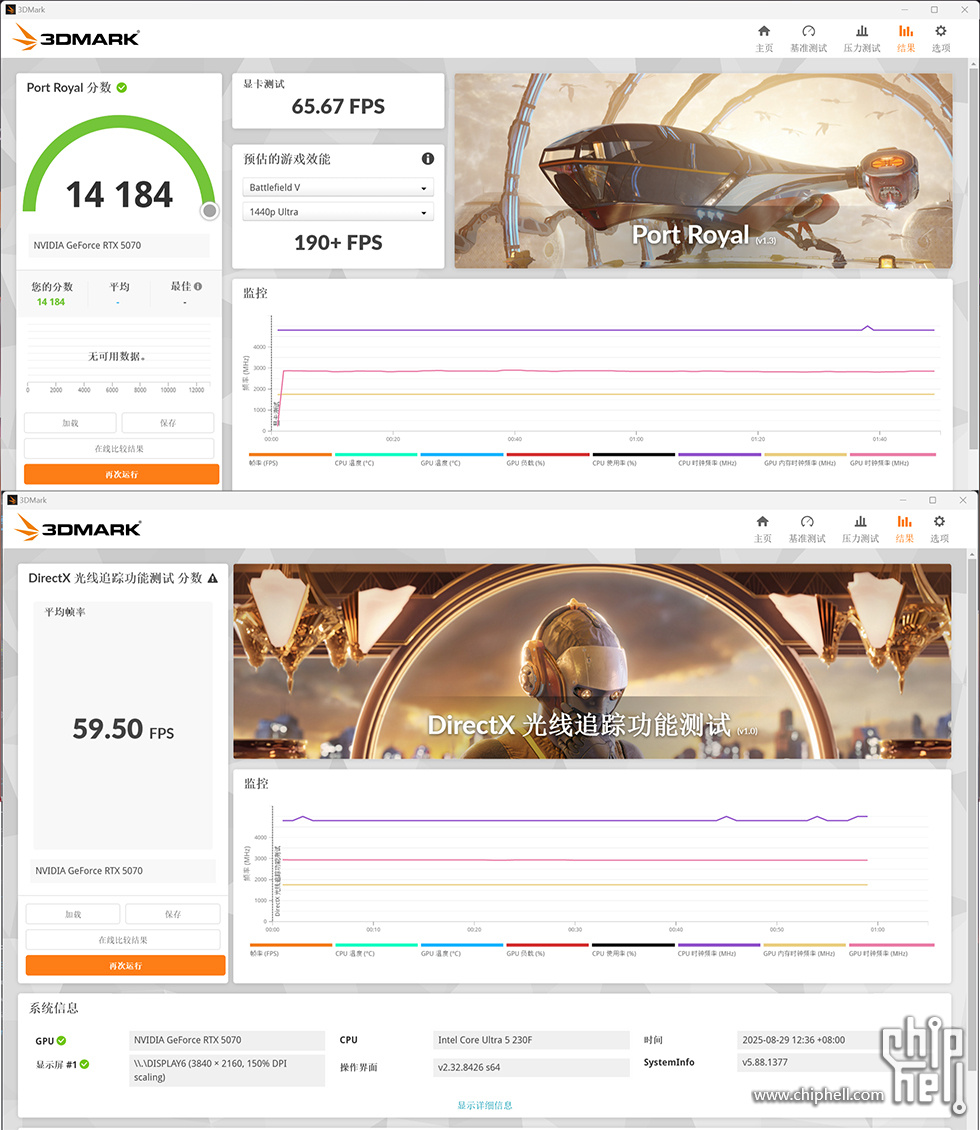Screen dimensions: 980x1130
Task: Click DISPLAY6 3840 × 2160 display field
Action: (x=227, y=1070)
